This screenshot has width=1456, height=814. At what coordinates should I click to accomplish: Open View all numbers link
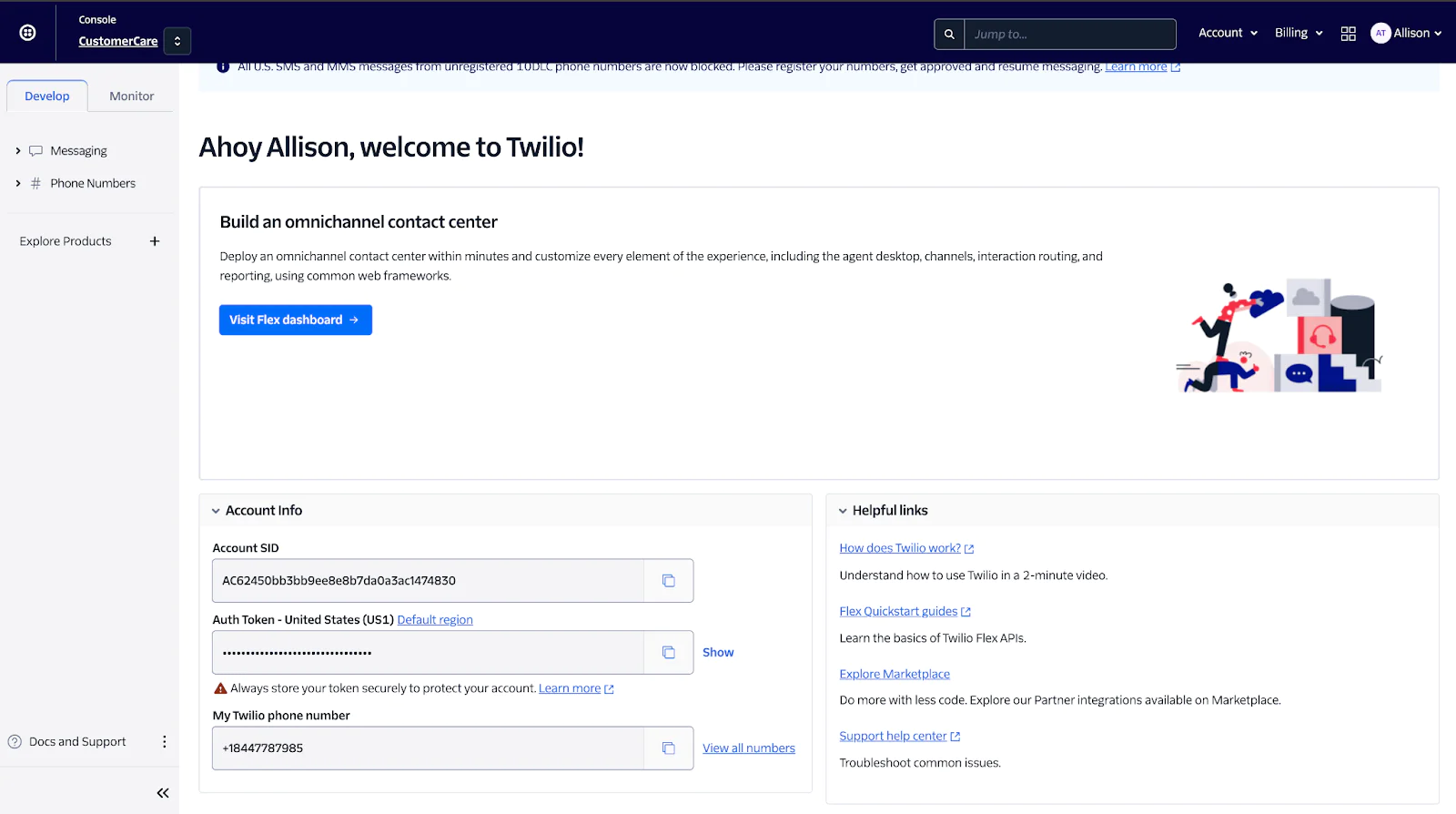(x=749, y=748)
